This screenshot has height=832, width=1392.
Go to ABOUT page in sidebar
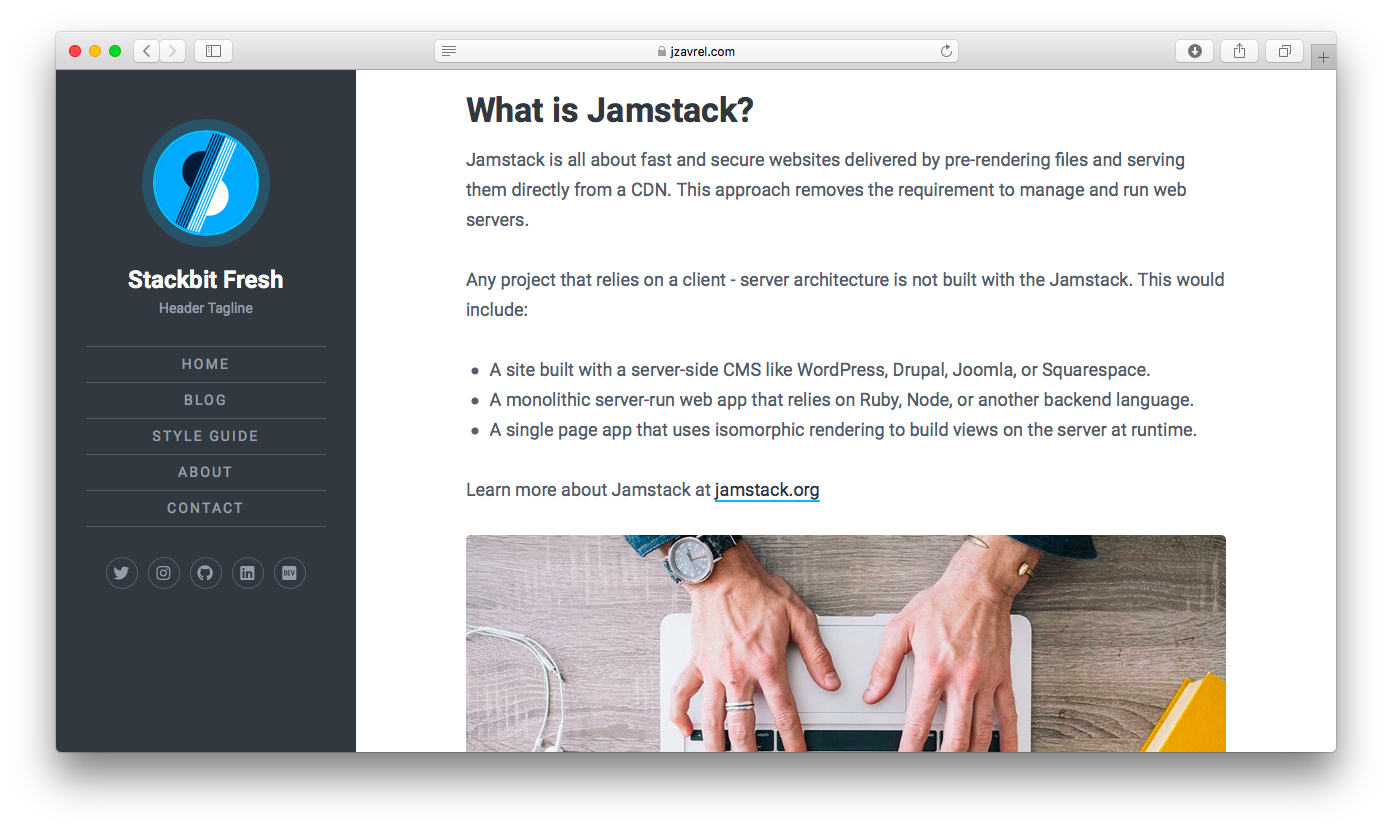[x=206, y=472]
